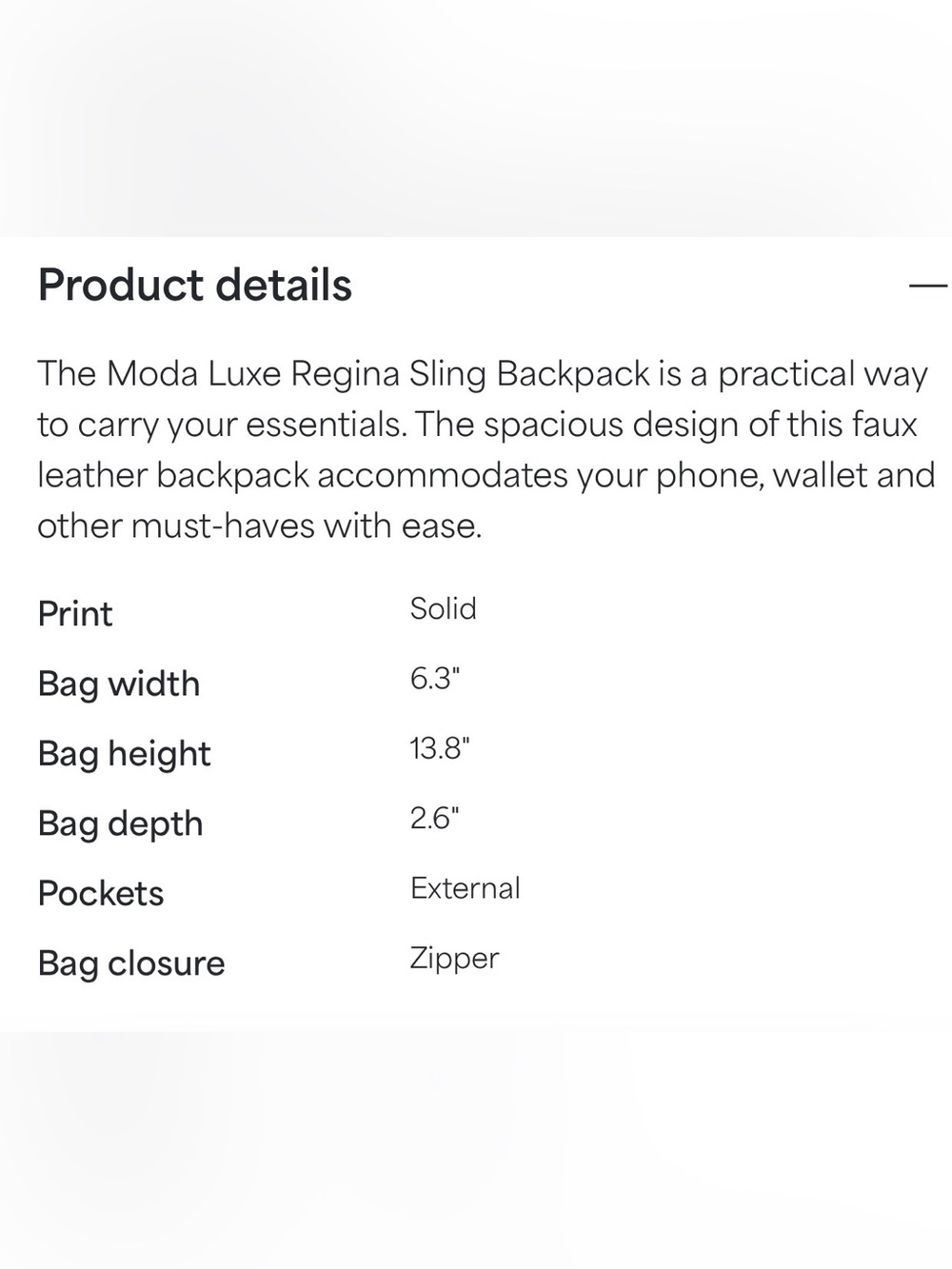Click the Print label
The image size is (952, 1269).
tap(75, 614)
